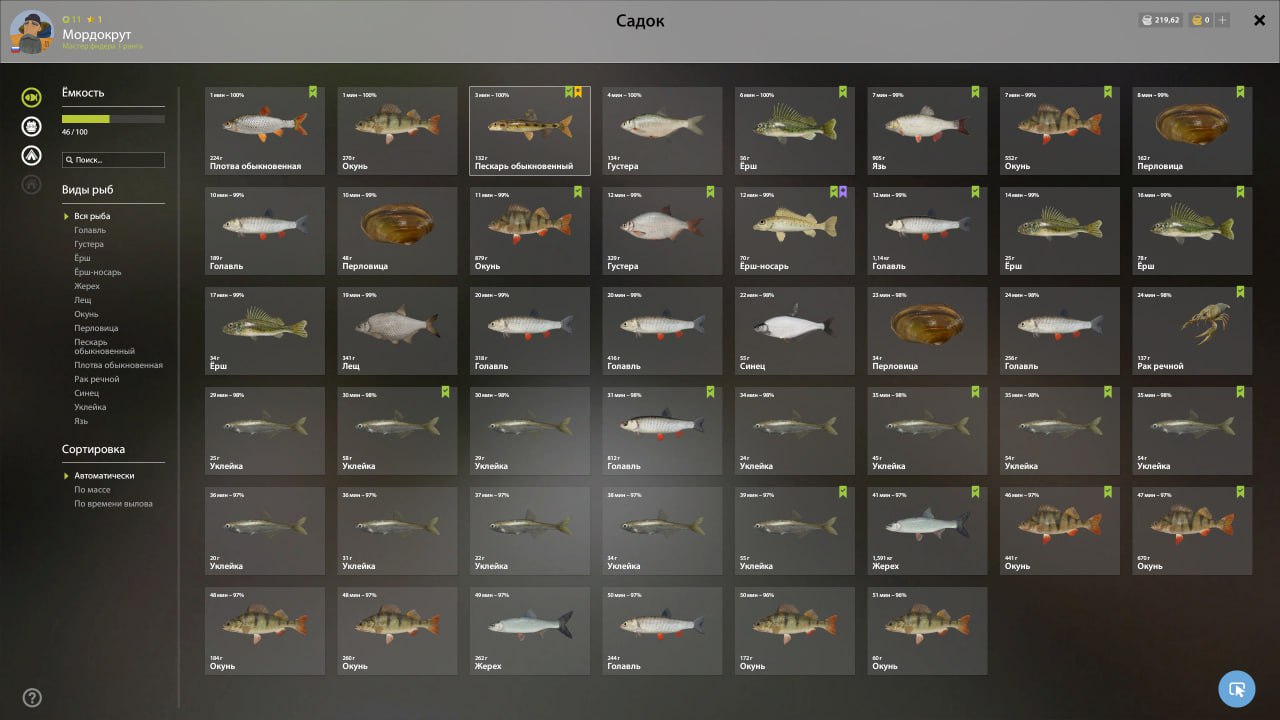
Task: Choose the Автоматически sorting option
Action: click(x=104, y=476)
